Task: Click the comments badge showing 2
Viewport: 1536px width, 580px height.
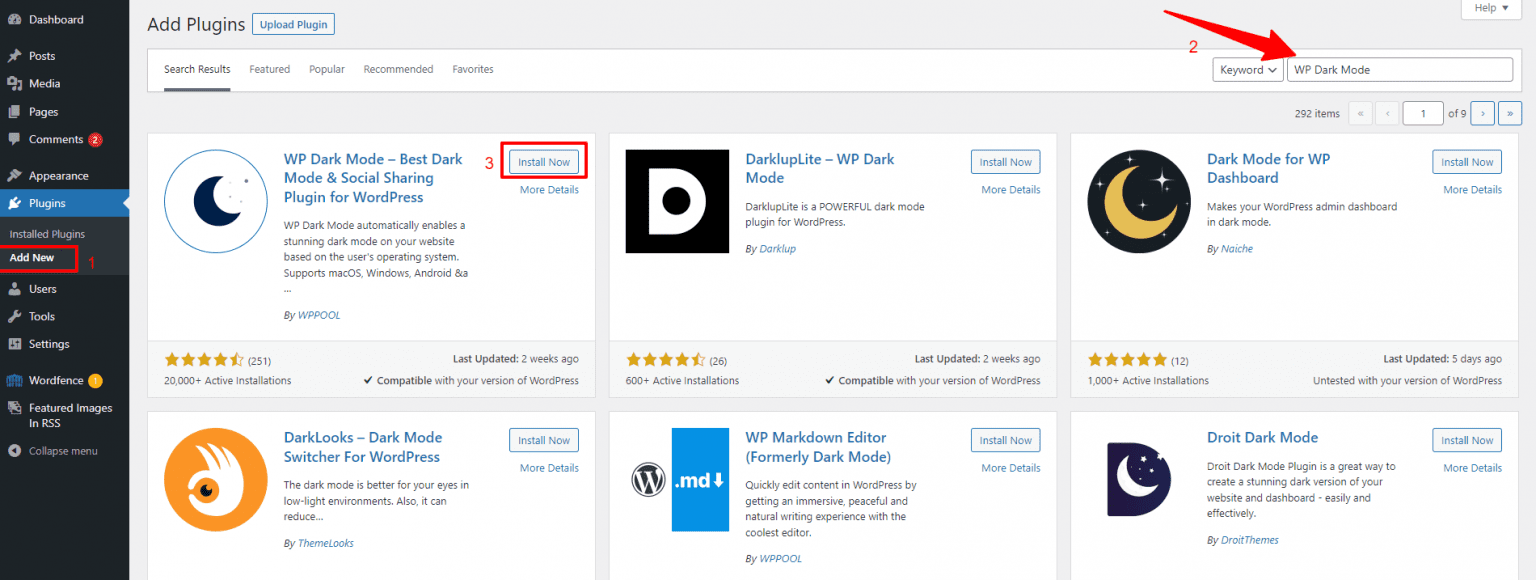Action: coord(95,140)
